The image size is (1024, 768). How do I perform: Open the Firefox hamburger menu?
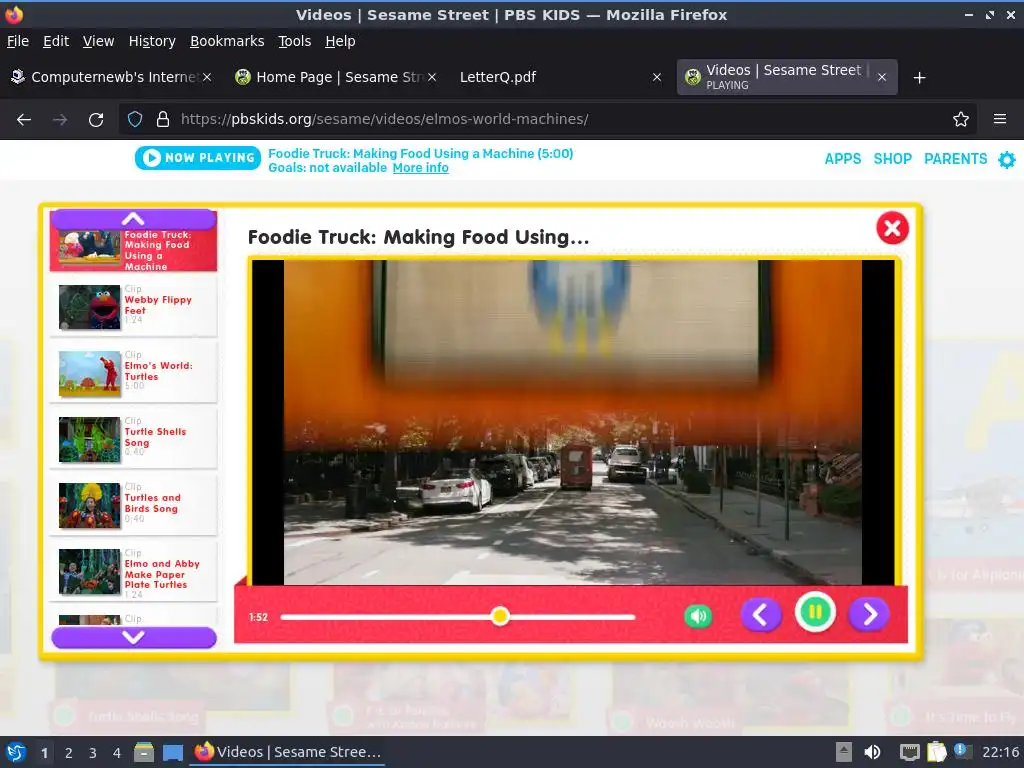coord(1000,120)
